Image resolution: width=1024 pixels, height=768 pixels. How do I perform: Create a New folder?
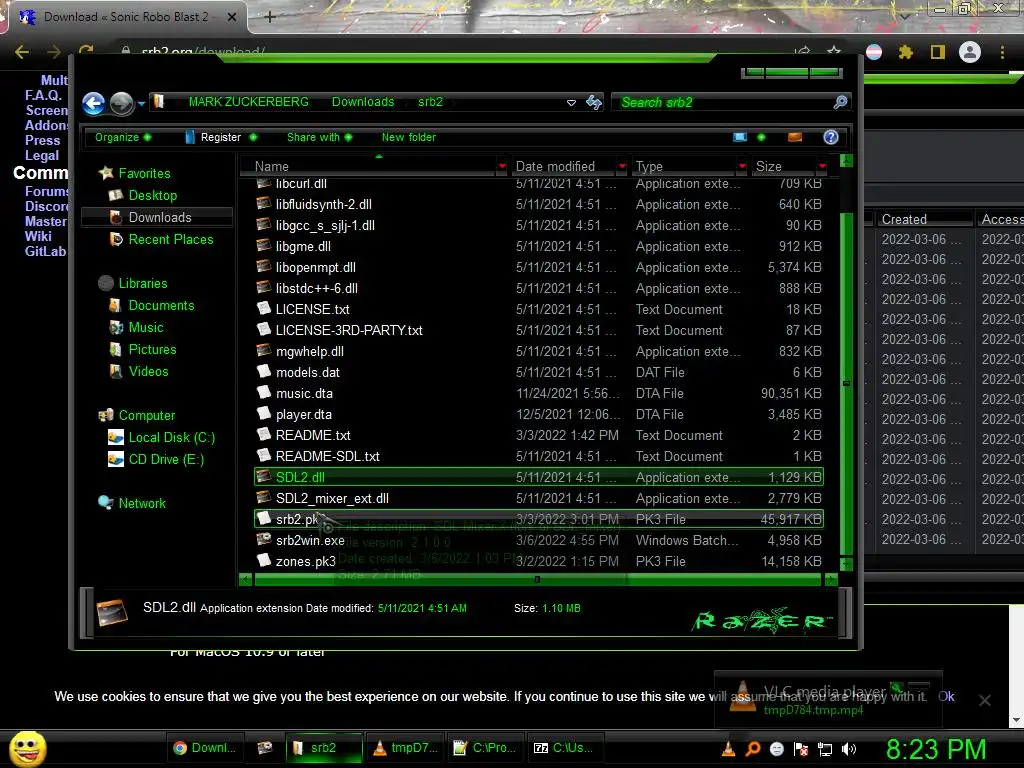click(x=409, y=137)
